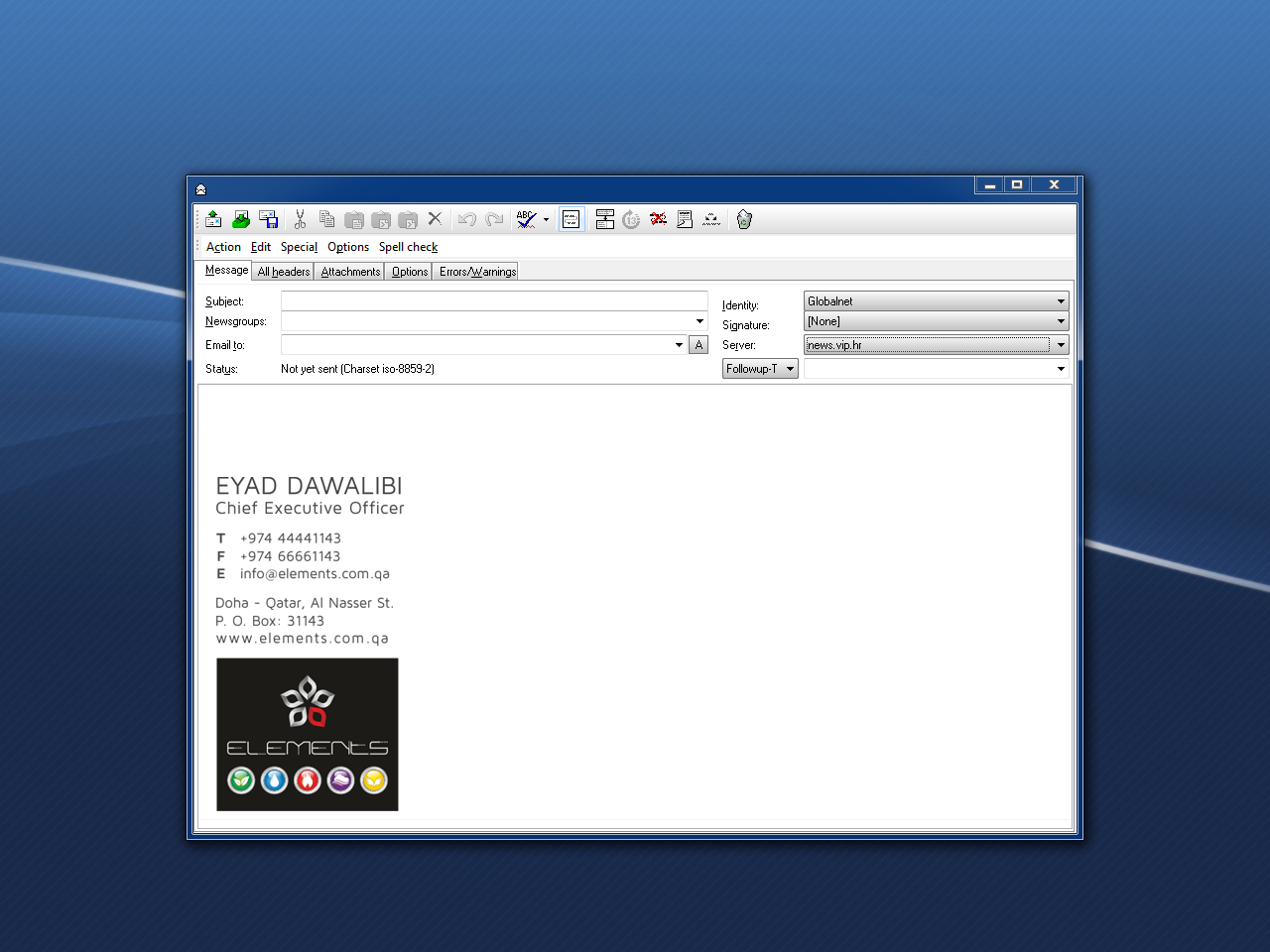Close the message composer window
1270x952 pixels.
tap(1054, 185)
